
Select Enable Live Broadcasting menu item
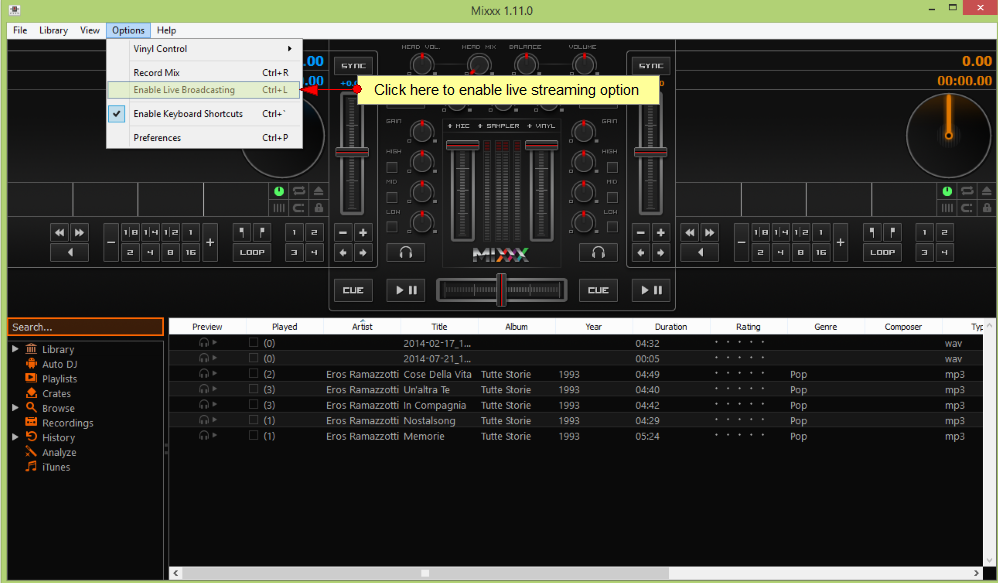click(204, 90)
